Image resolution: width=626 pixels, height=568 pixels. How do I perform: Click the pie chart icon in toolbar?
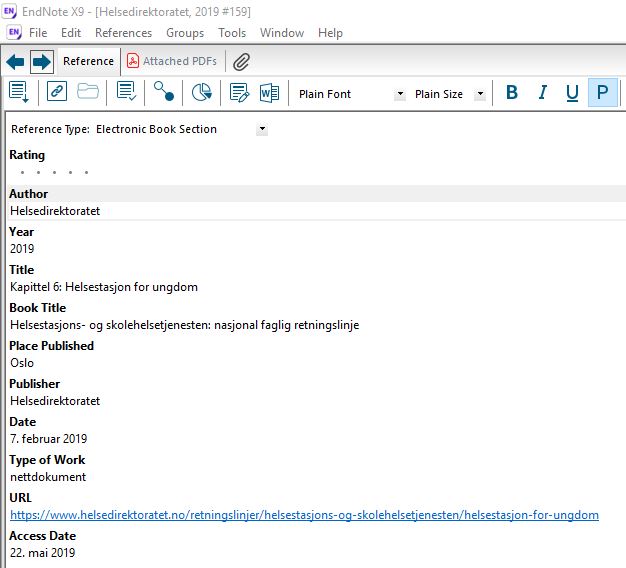[x=201, y=93]
